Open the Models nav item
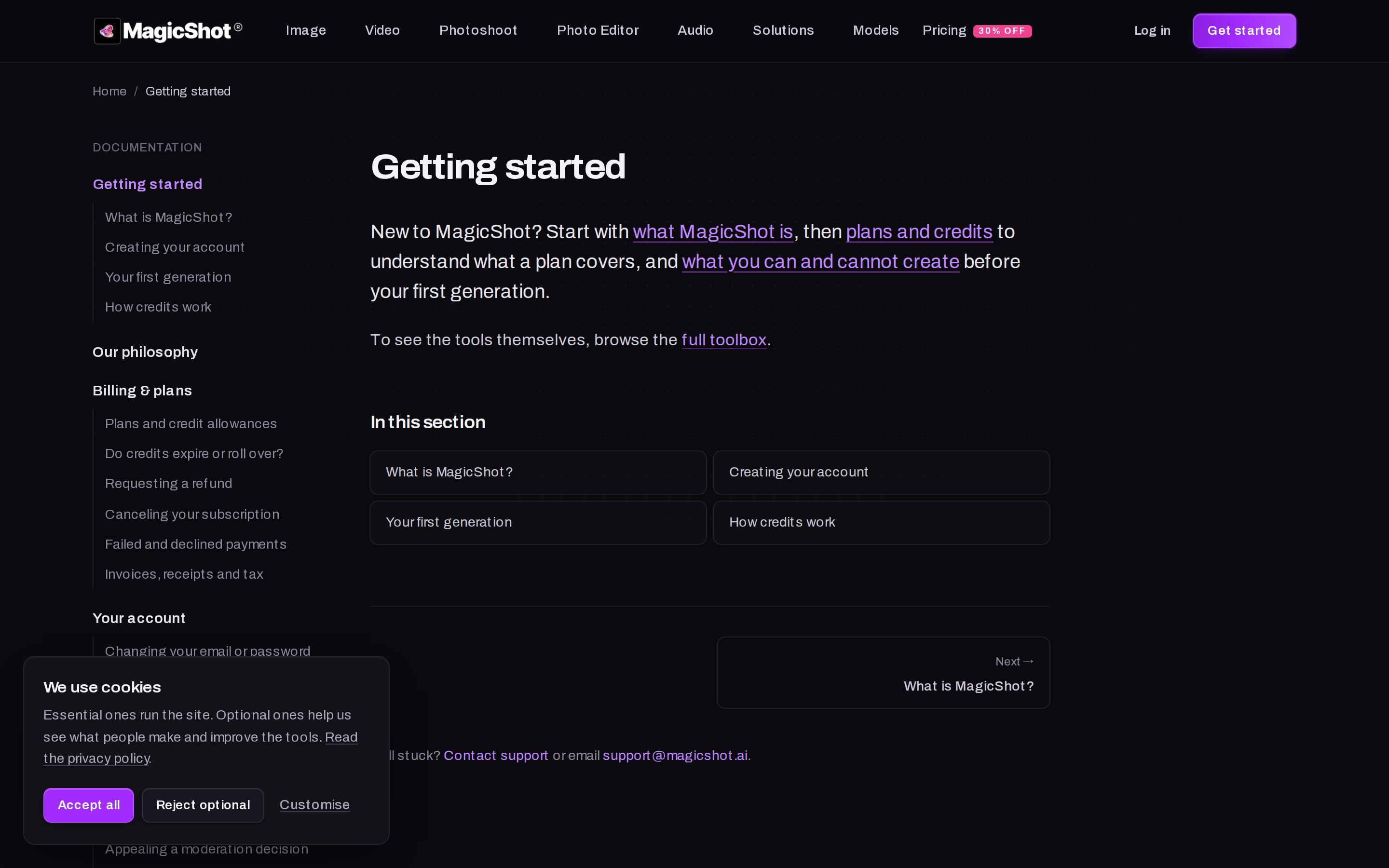 pyautogui.click(x=875, y=30)
